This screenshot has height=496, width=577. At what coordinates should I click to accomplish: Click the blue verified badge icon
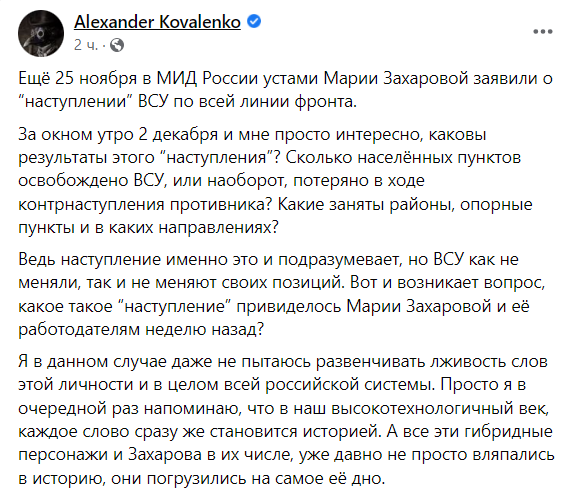pos(254,21)
